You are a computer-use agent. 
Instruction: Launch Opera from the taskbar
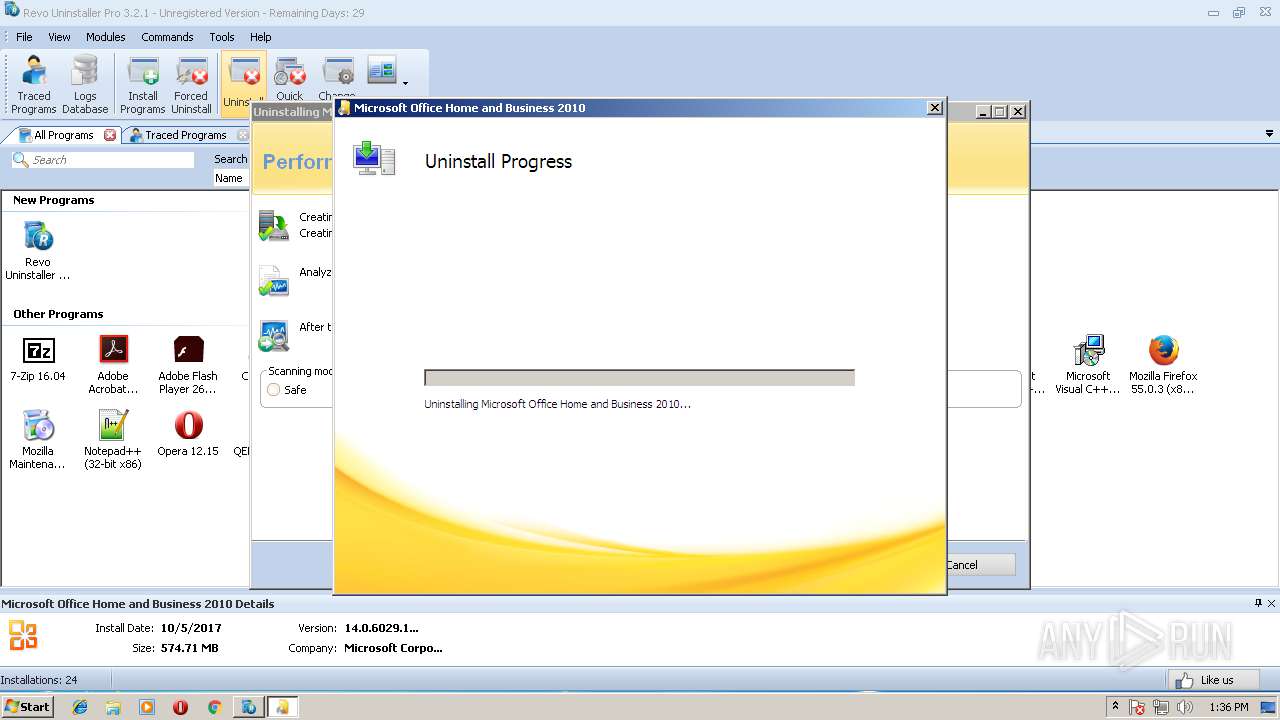[180, 707]
